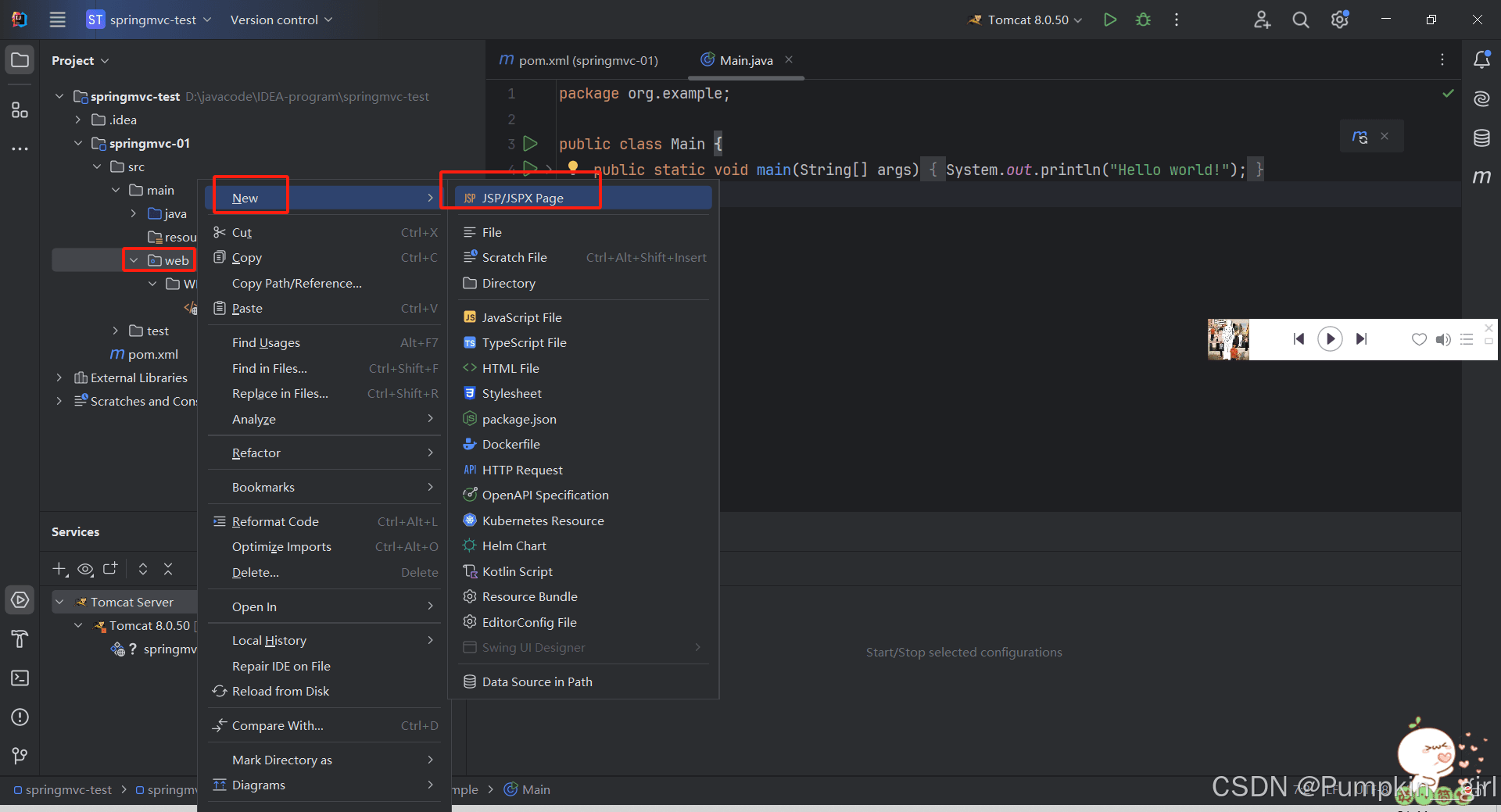Open the Database tool window
1501x812 pixels.
click(1481, 138)
